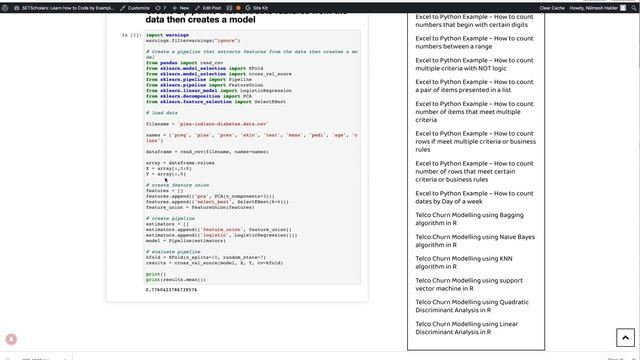
Task: Open link about counting numbers between a range
Action: click(474, 42)
